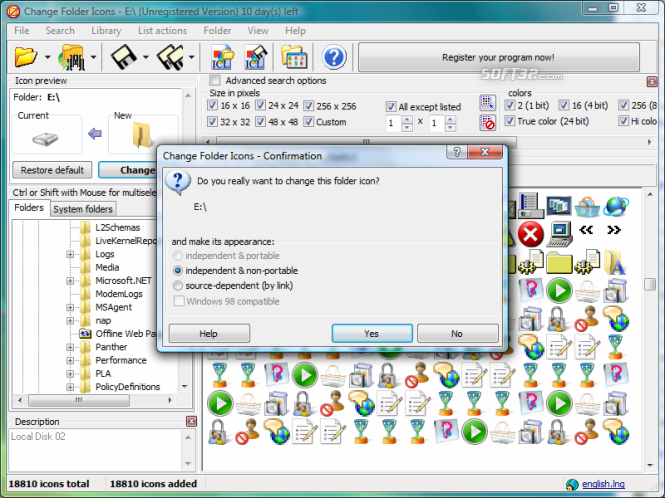The height and width of the screenshot is (498, 665).
Task: Toggle the Custom size checkbox
Action: coord(309,122)
